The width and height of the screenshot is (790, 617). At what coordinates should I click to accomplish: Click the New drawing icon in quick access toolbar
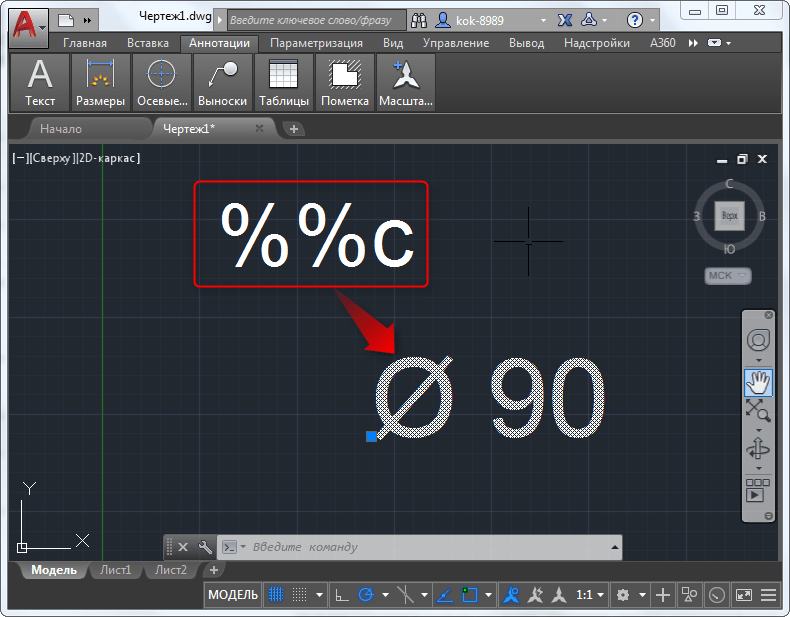[x=66, y=20]
